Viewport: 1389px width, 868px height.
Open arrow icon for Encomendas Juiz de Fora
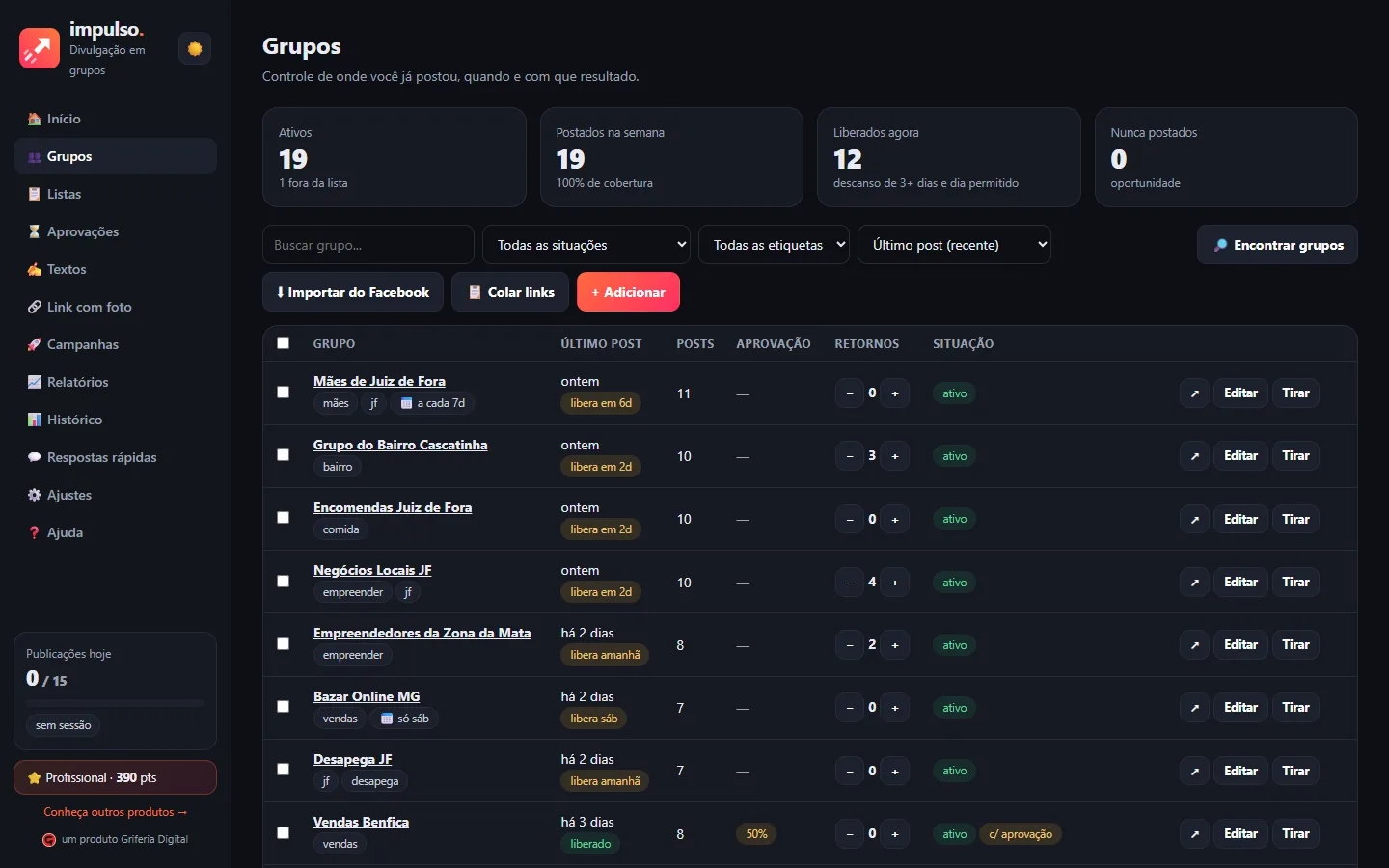[x=1194, y=519]
